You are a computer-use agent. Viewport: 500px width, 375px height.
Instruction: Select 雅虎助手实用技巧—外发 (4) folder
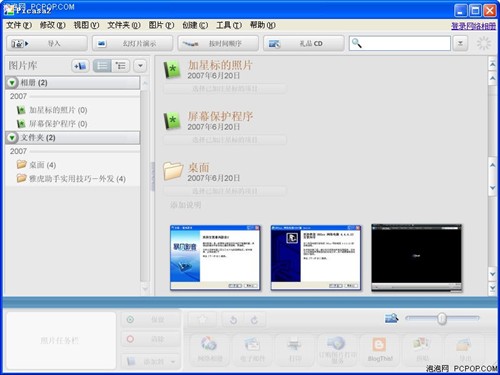[x=71, y=179]
